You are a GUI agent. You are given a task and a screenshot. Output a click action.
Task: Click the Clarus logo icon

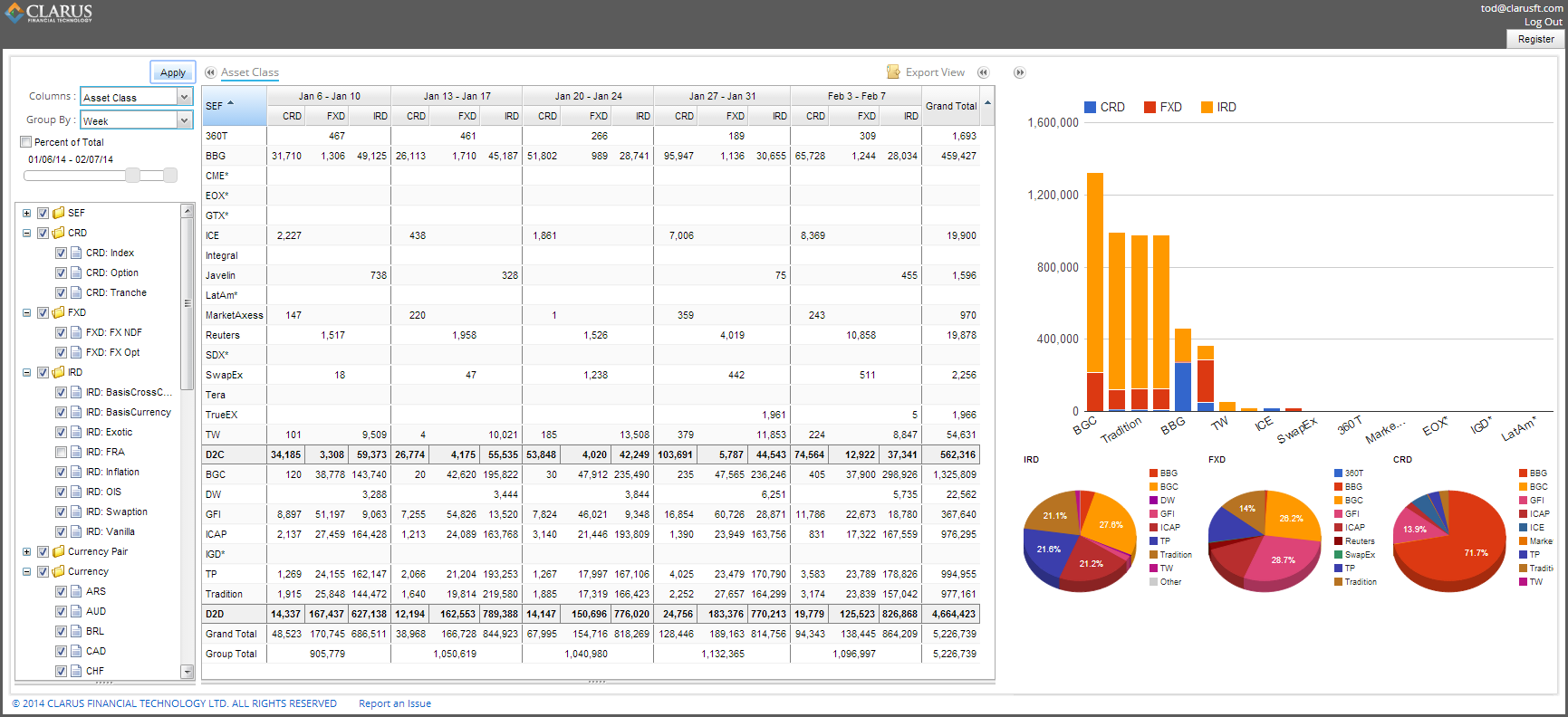coord(14,13)
